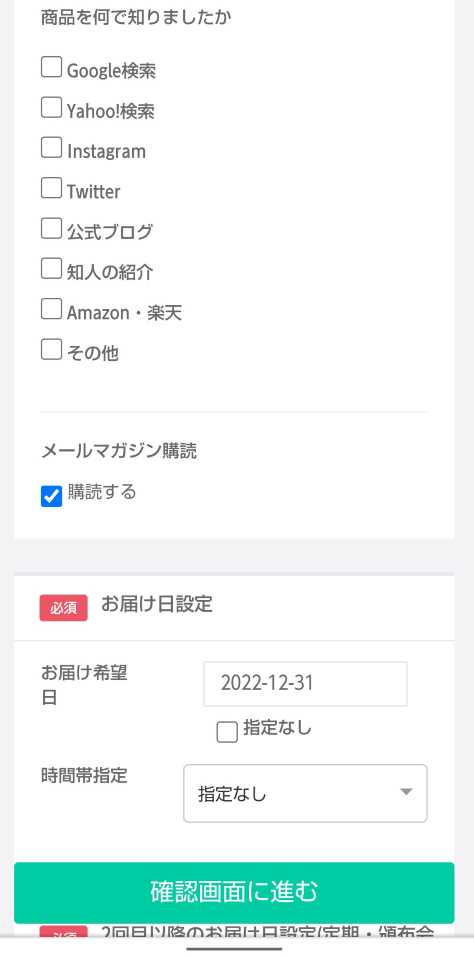Toggle the 指定なし checkbox under delivery date
474x958 pixels.
click(x=227, y=732)
